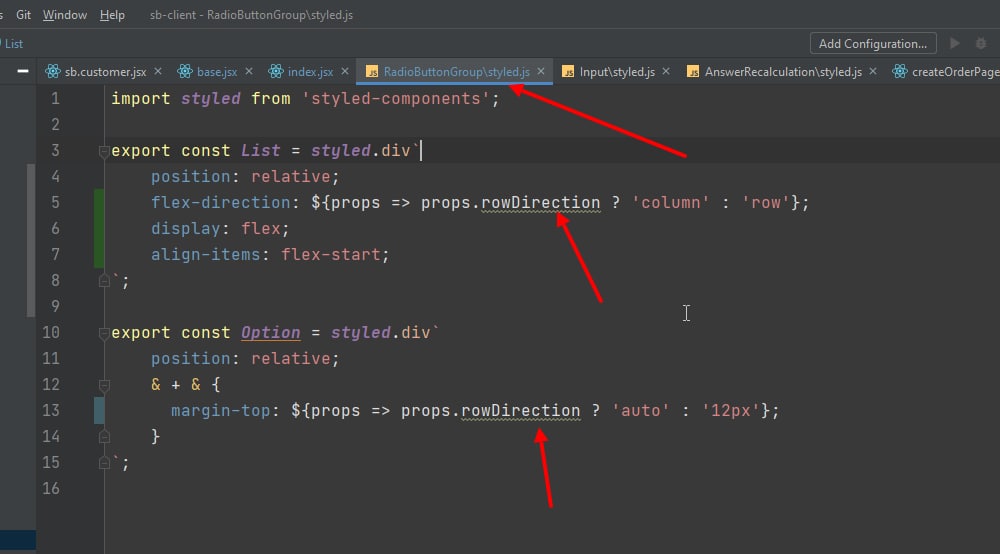Close the RadioButtonGroup\styled.js tab
The width and height of the screenshot is (1000, 554).
click(x=541, y=71)
